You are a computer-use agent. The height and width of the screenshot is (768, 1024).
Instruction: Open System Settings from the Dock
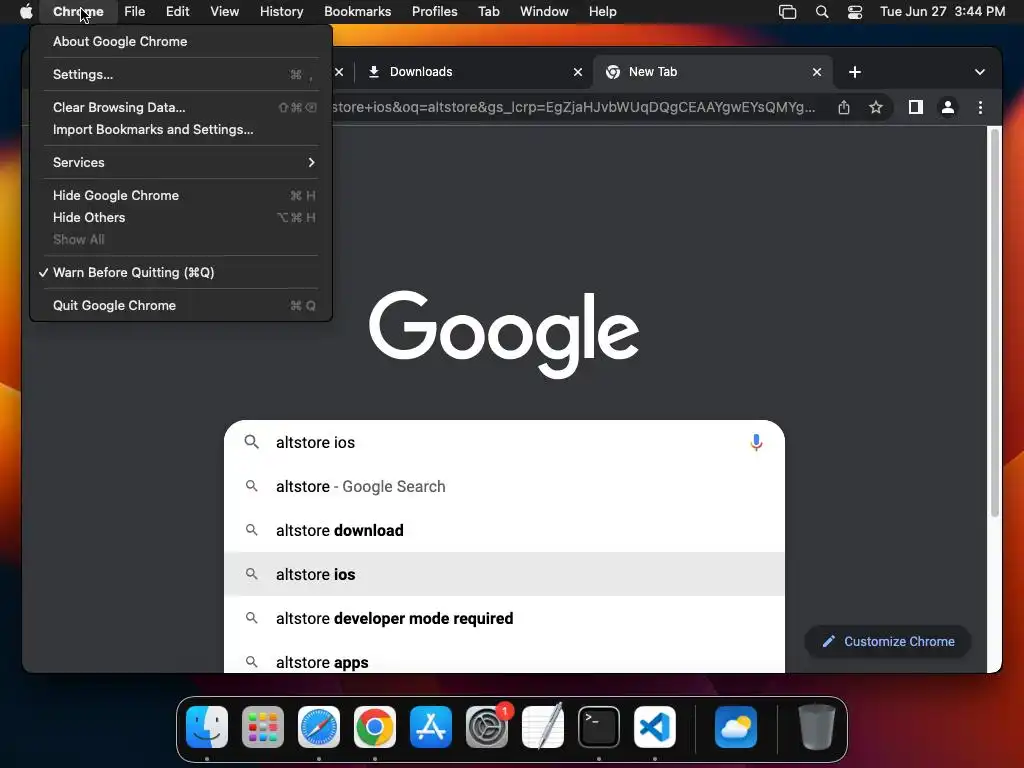(487, 726)
